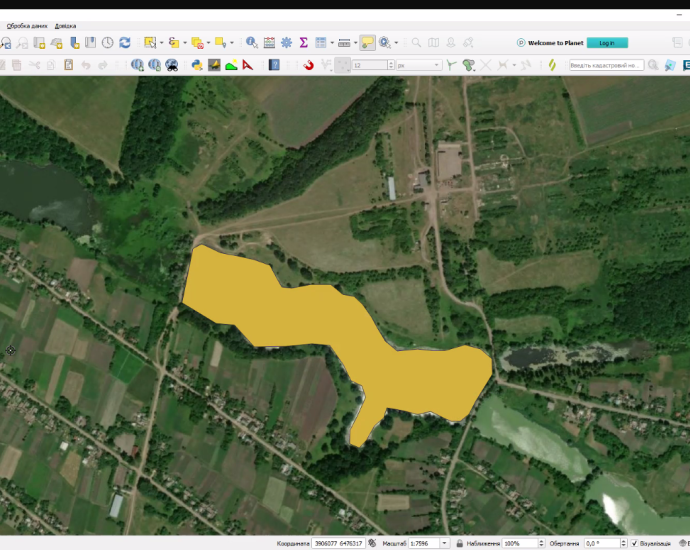Open the Обробка даних menu
This screenshot has width=690, height=550.
tap(26, 25)
